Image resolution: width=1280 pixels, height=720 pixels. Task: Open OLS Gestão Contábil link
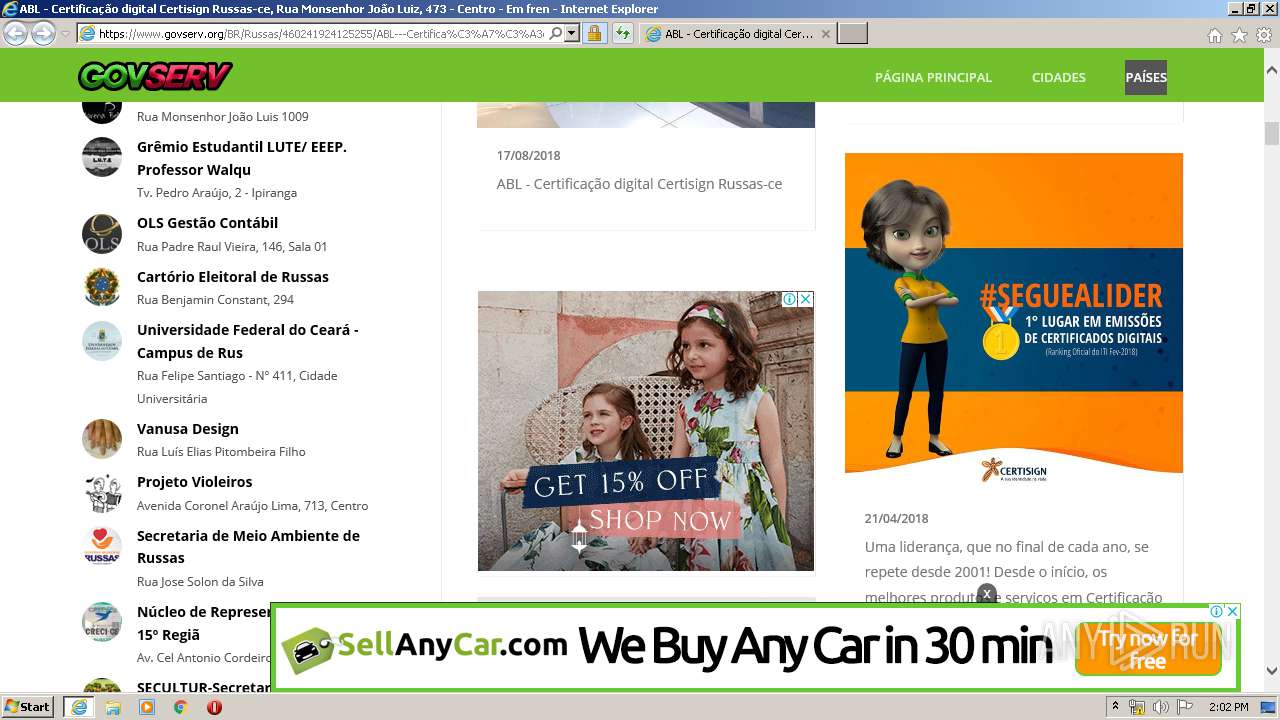pyautogui.click(x=207, y=223)
